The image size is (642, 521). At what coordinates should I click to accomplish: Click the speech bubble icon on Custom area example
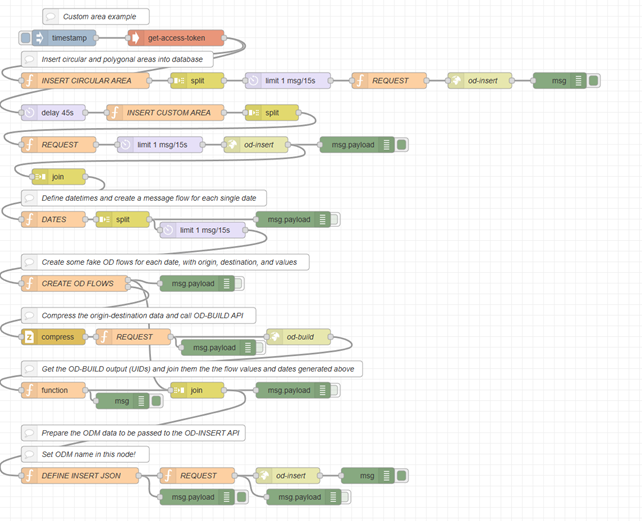(51, 17)
